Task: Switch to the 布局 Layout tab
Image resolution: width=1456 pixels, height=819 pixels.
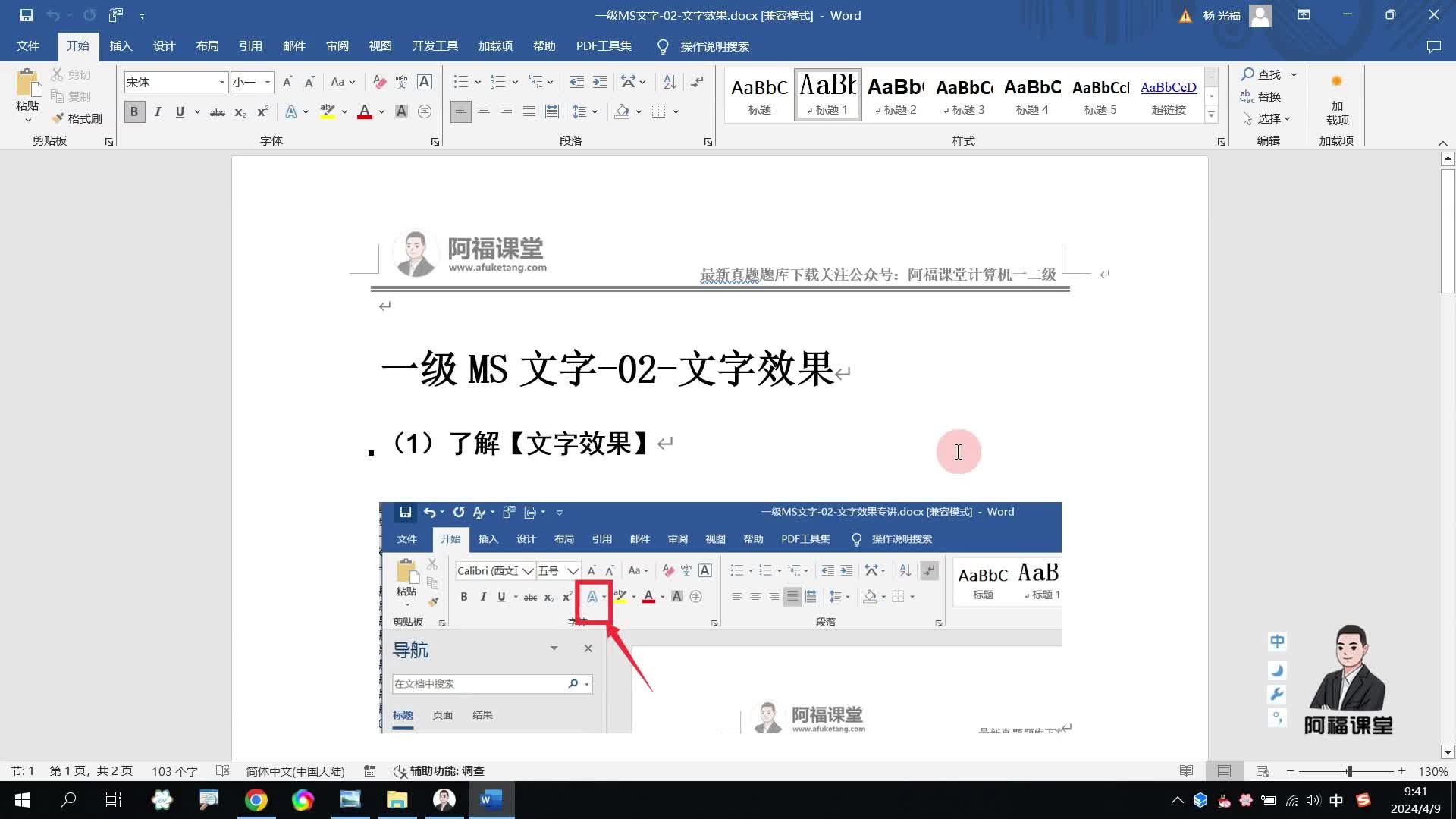Action: 207,46
